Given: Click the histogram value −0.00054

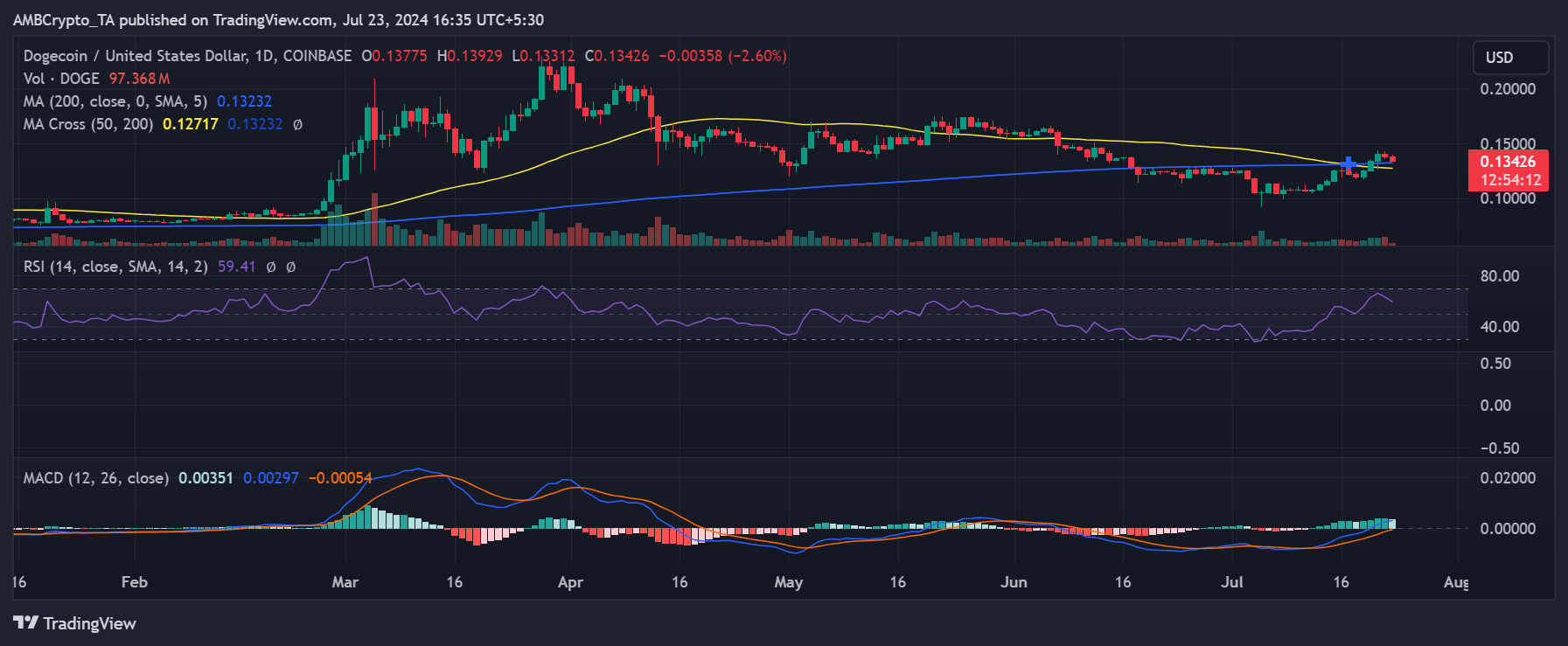Looking at the screenshot, I should 340,478.
